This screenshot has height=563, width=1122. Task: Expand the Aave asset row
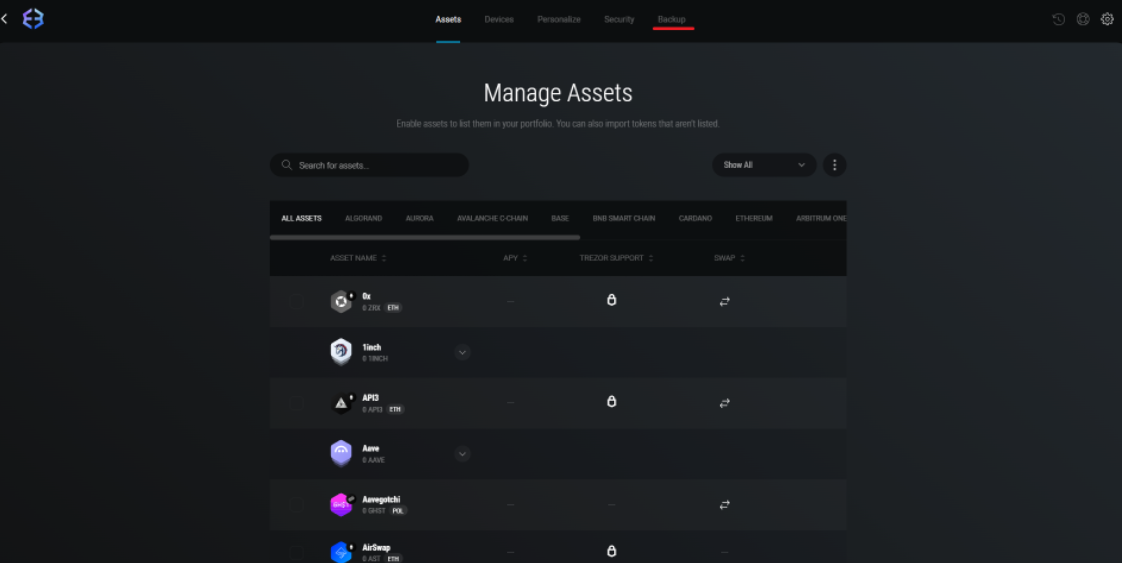click(x=462, y=454)
